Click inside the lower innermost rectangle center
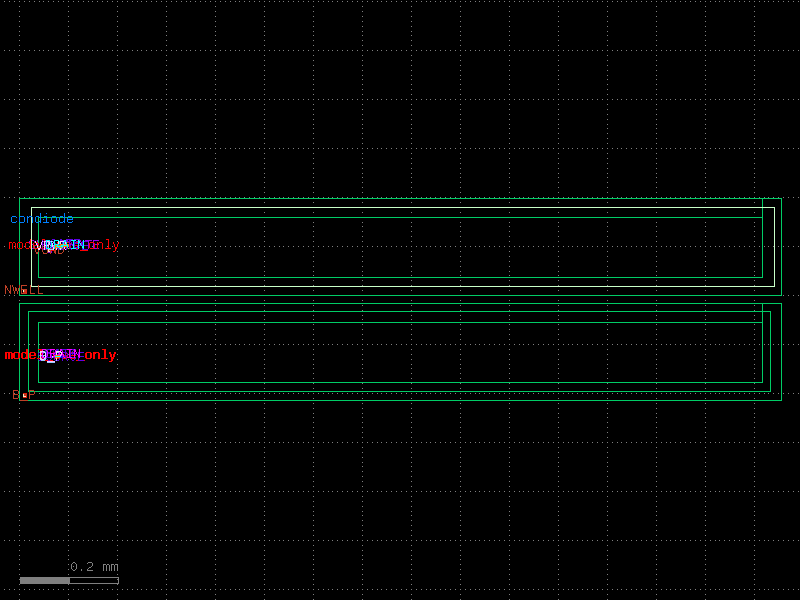800x600 pixels. point(400,352)
